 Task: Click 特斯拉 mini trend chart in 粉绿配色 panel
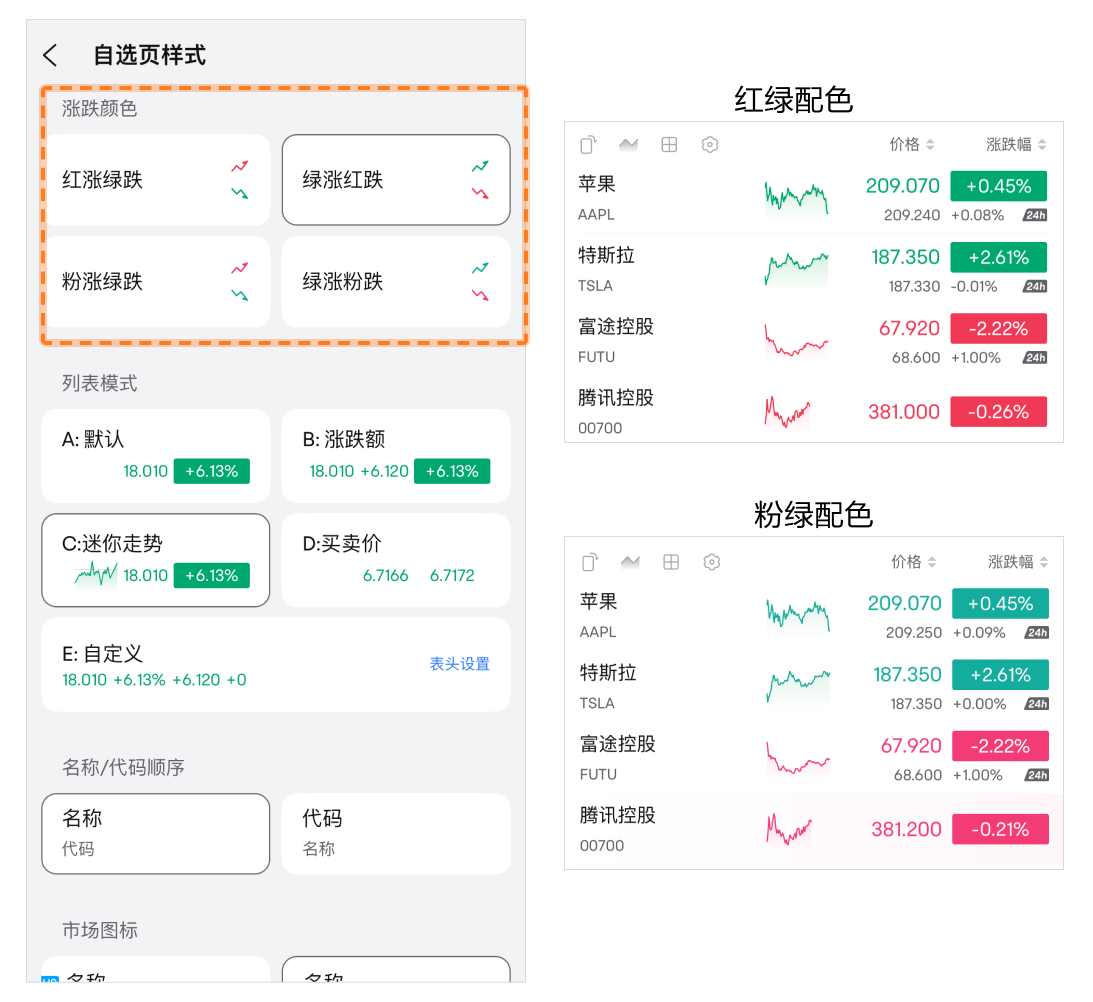point(798,686)
